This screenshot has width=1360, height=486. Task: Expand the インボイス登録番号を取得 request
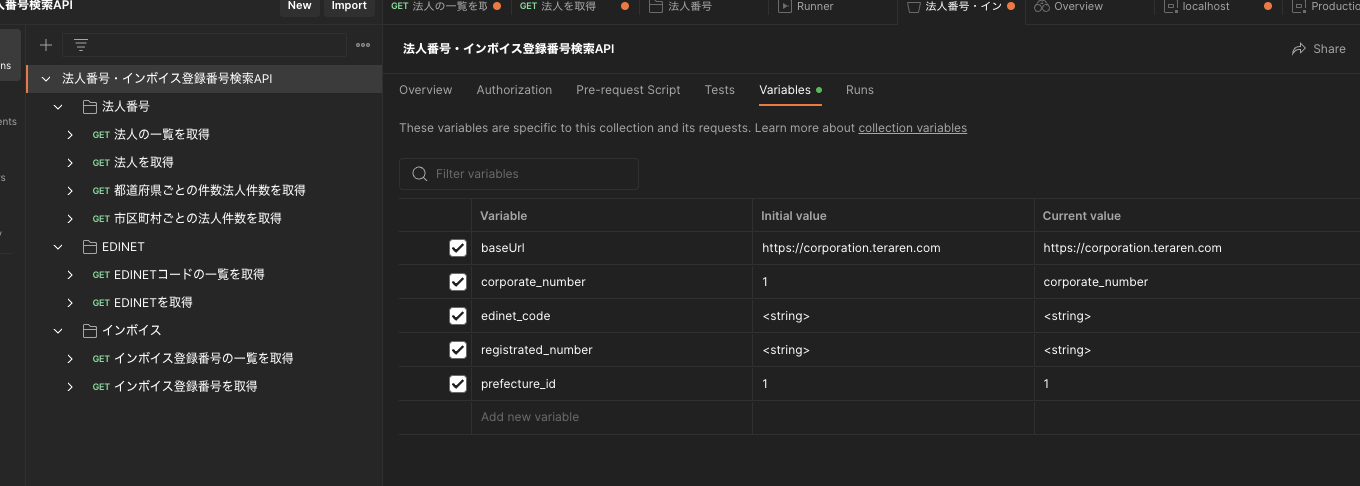[70, 386]
